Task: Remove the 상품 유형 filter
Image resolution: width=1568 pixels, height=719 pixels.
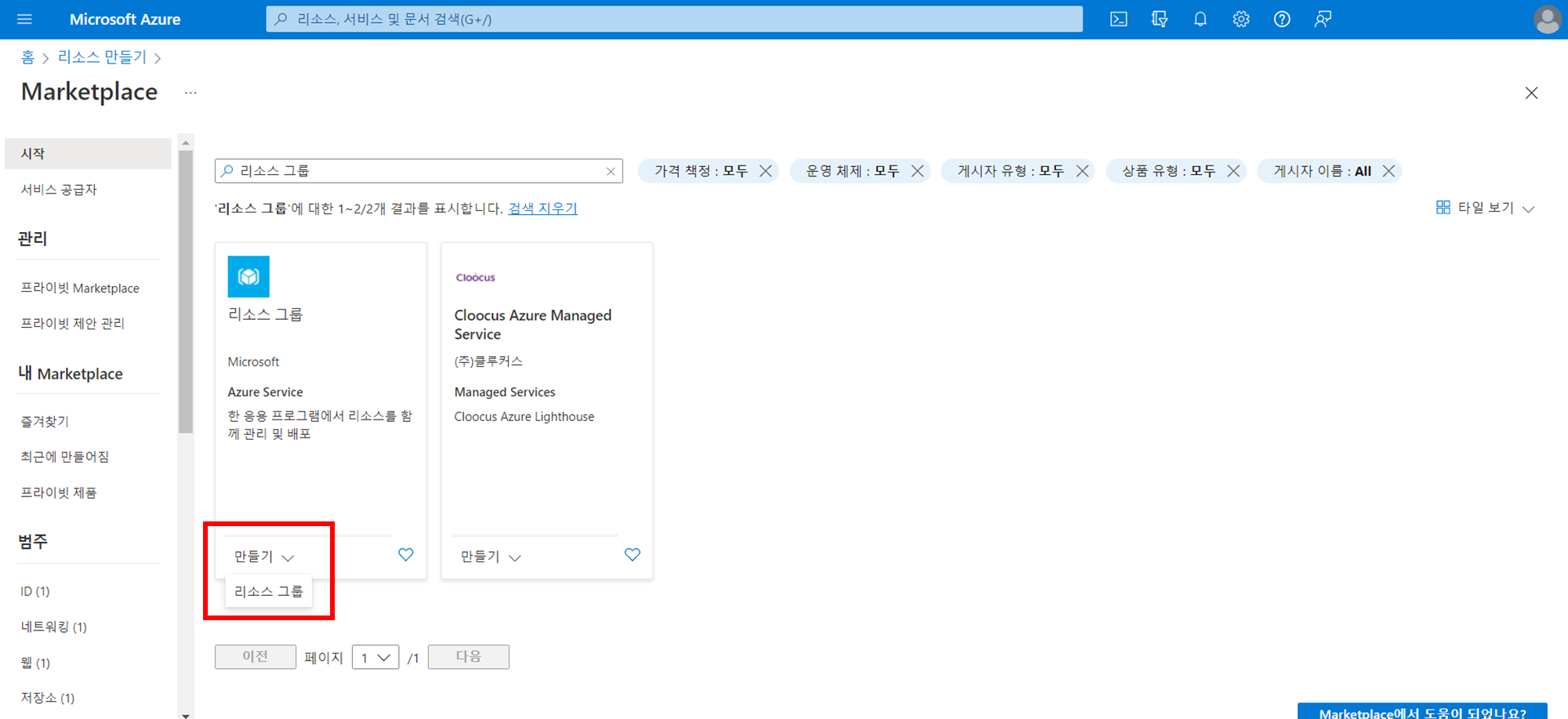Action: click(x=1233, y=171)
